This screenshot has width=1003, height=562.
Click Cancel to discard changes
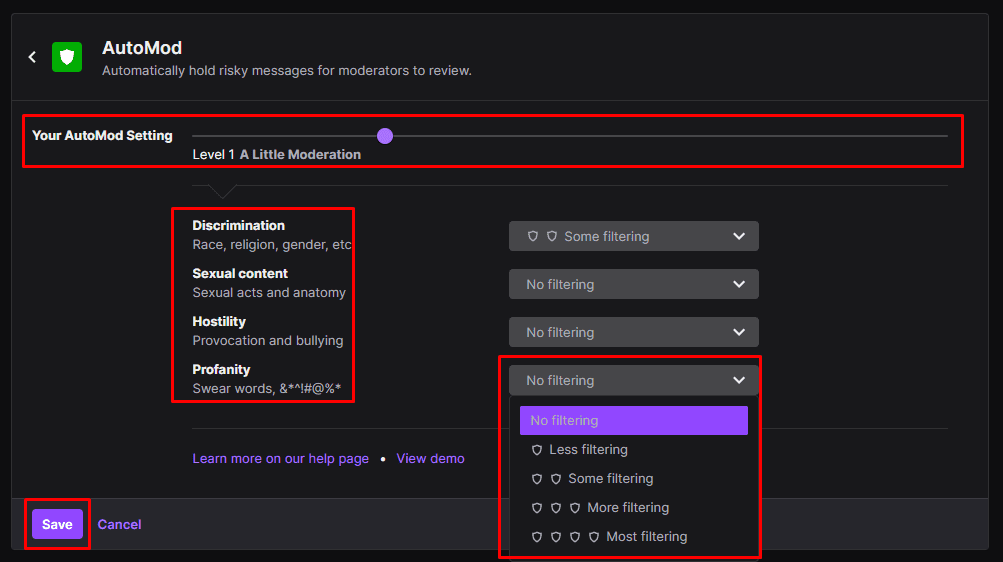click(120, 524)
